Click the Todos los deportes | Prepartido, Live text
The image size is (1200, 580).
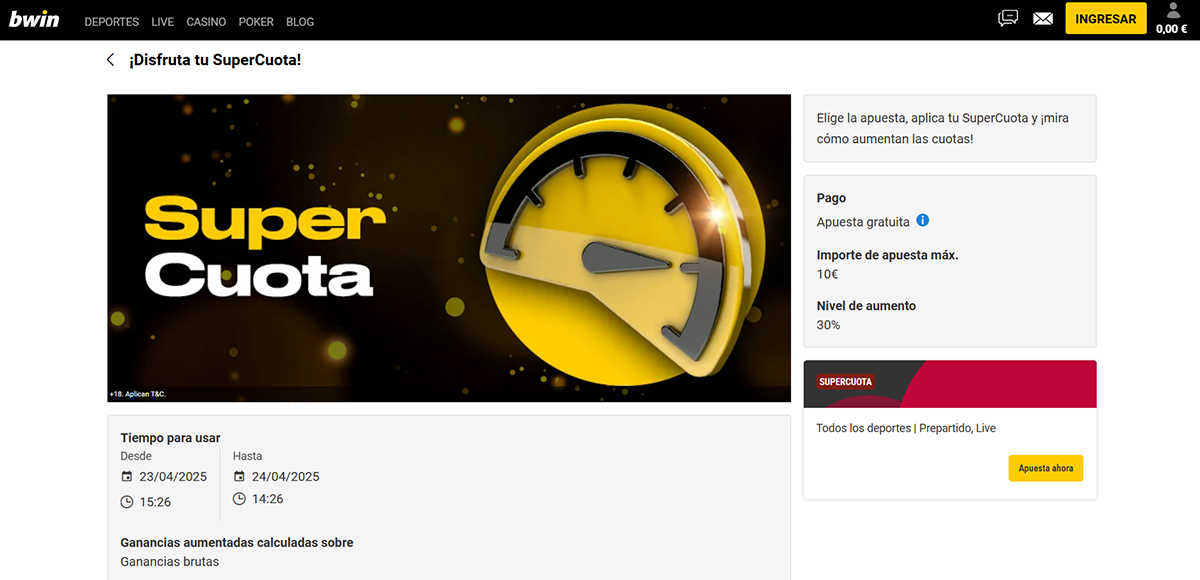pos(906,428)
